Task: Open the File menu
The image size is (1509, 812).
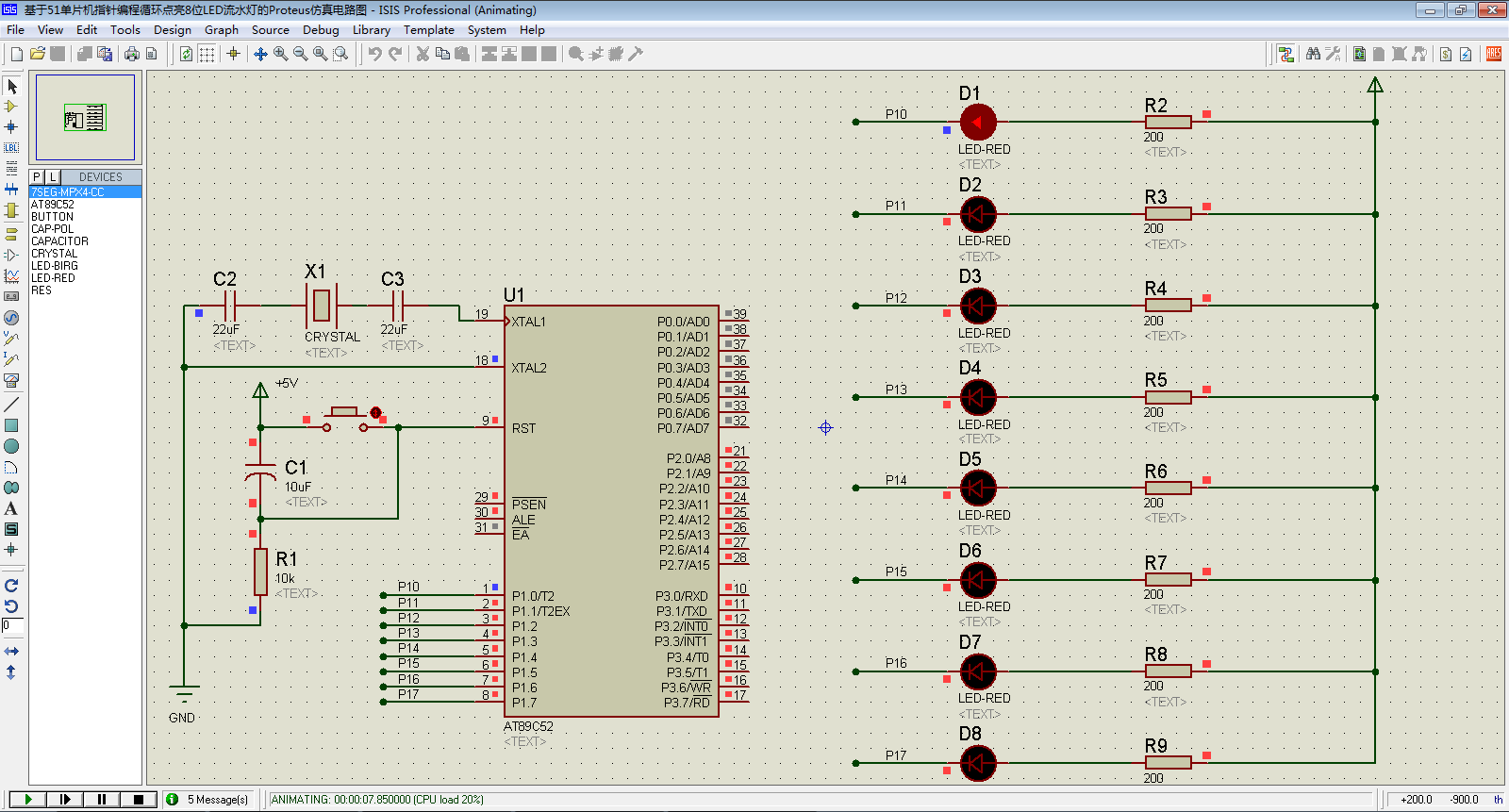Action: click(16, 29)
